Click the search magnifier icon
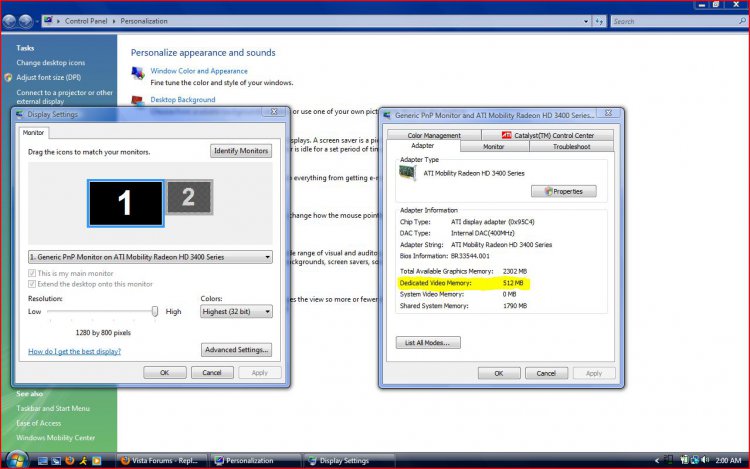This screenshot has width=750, height=469. pyautogui.click(x=742, y=21)
